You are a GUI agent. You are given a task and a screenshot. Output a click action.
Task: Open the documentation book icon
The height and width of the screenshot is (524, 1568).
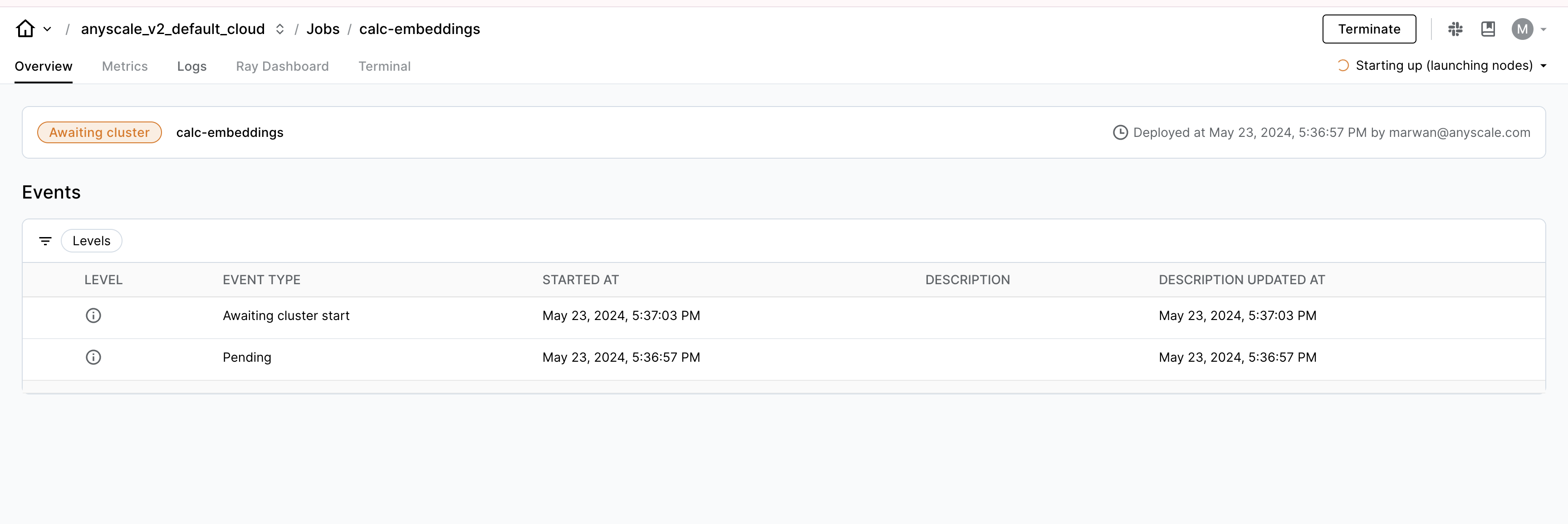pos(1488,29)
